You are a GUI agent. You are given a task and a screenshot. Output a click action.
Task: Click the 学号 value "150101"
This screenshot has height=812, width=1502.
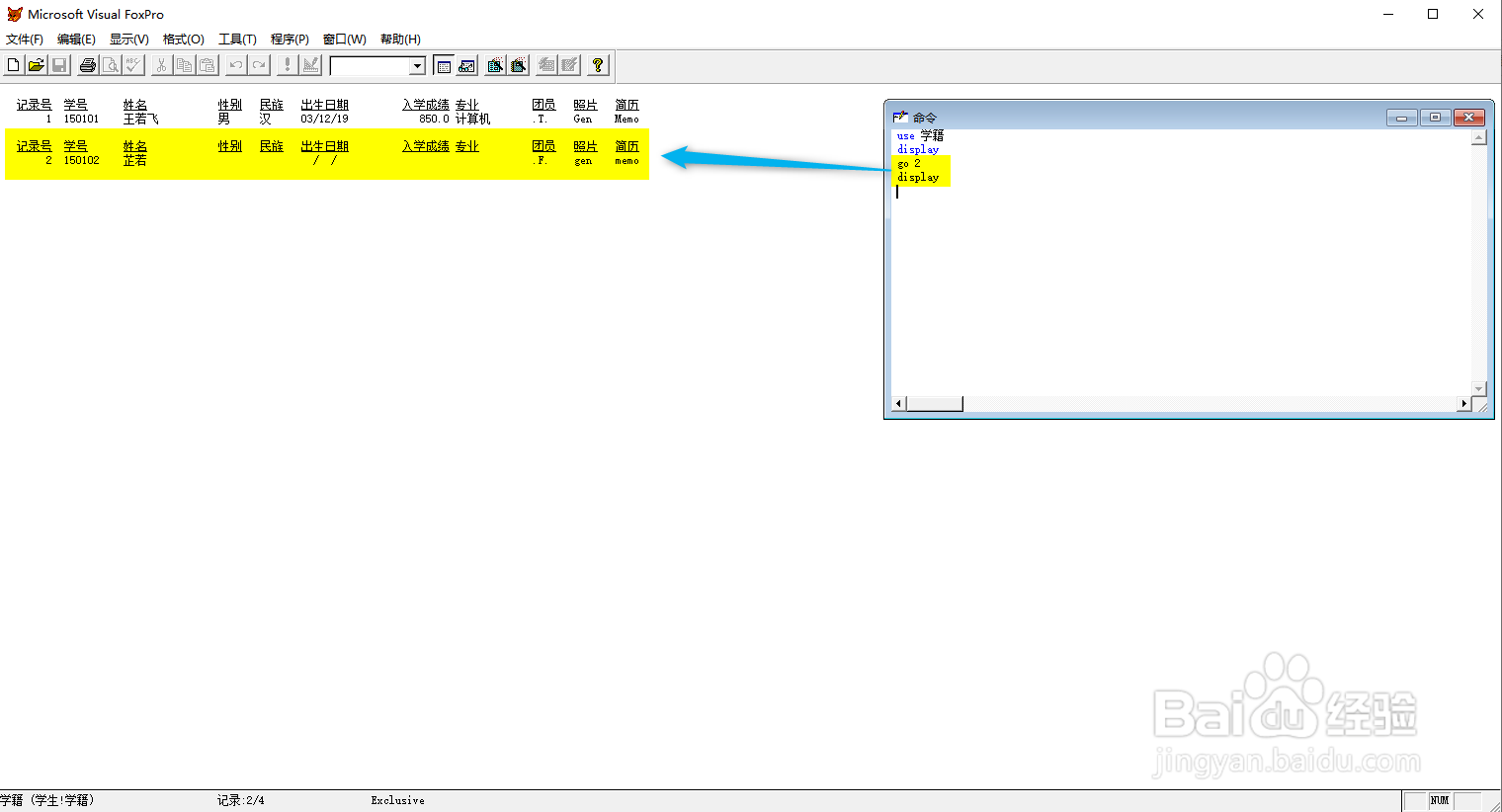[x=82, y=119]
